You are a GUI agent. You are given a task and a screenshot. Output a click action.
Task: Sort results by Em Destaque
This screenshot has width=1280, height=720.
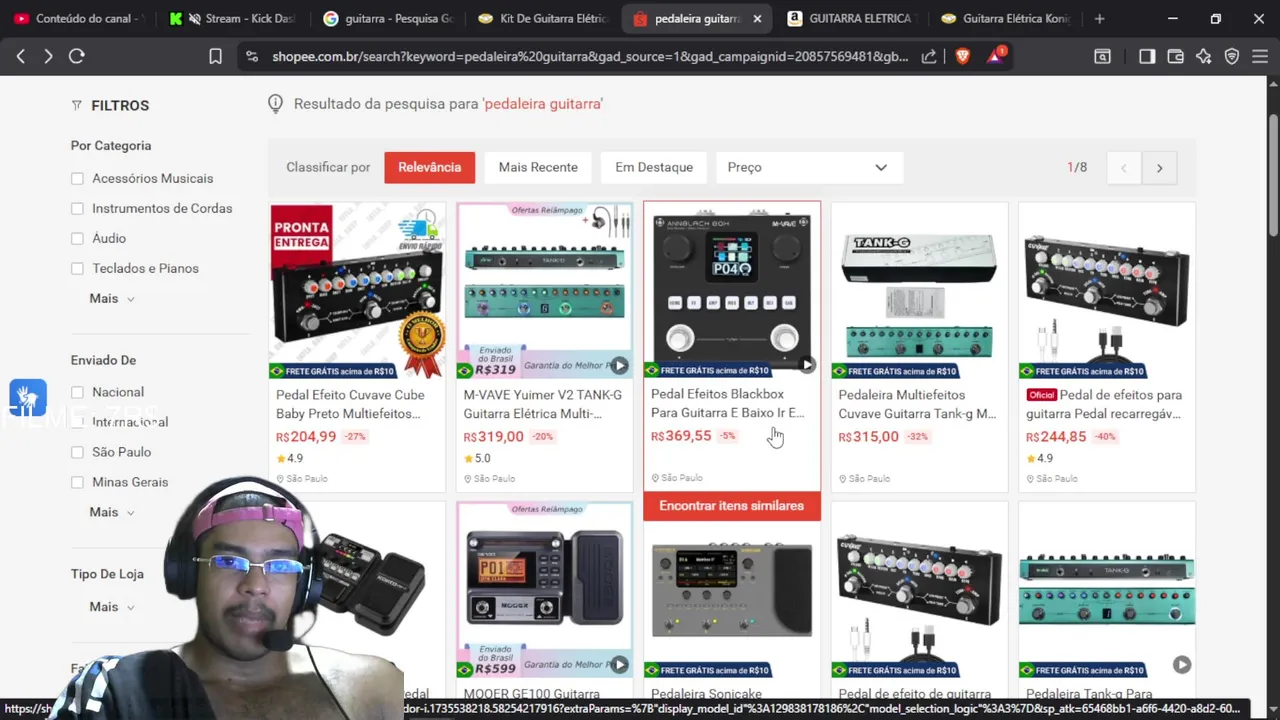pos(654,167)
